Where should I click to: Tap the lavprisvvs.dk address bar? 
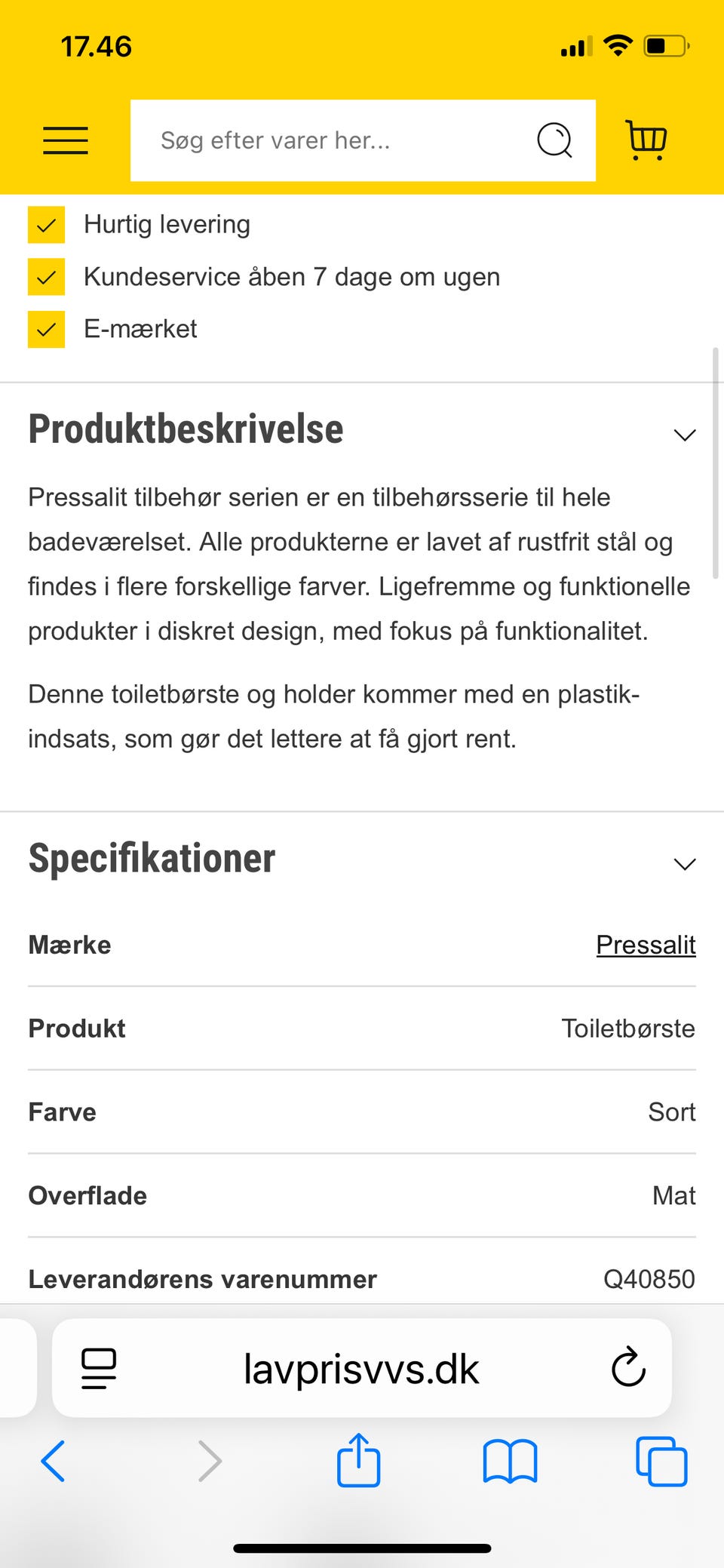click(361, 1368)
